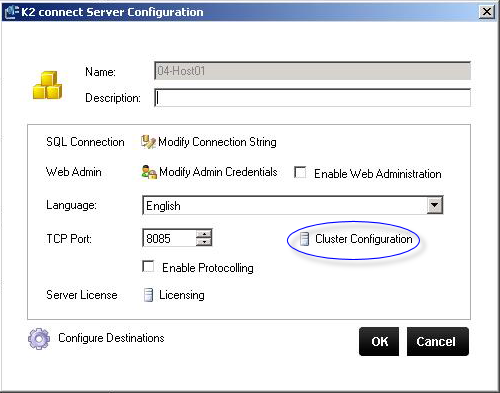Increase TCP Port with up arrow

pos(203,233)
